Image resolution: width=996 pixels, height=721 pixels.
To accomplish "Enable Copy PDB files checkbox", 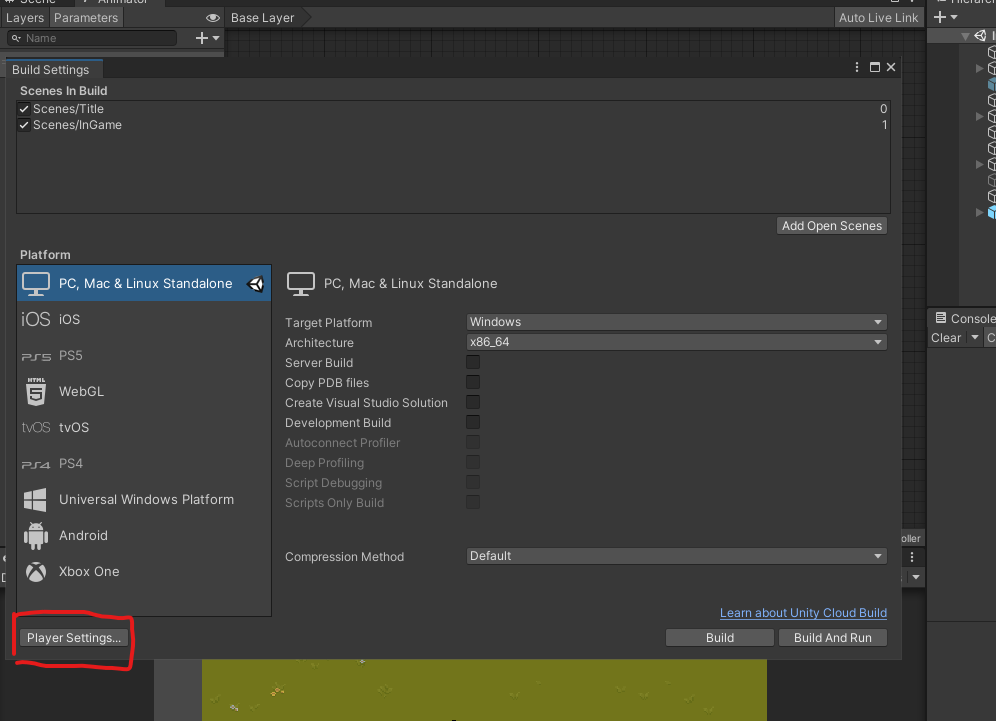I will tap(473, 382).
